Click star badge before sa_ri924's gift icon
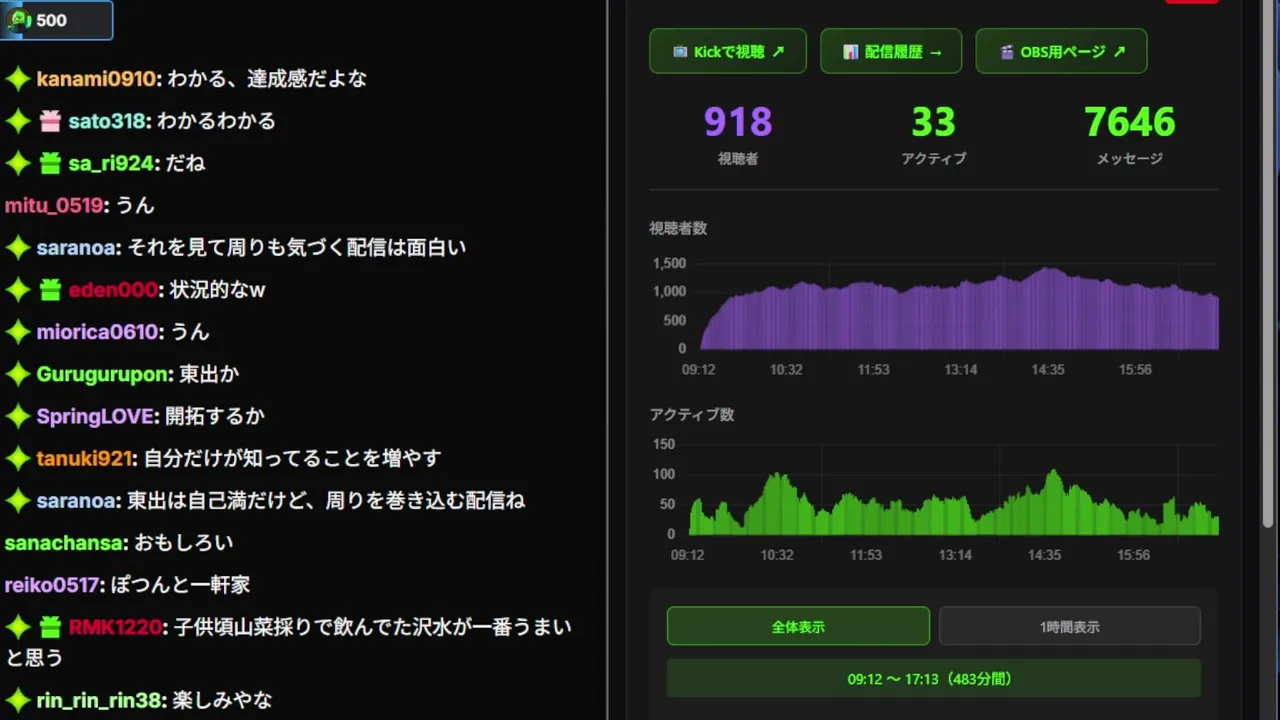The image size is (1280, 720). tap(18, 163)
